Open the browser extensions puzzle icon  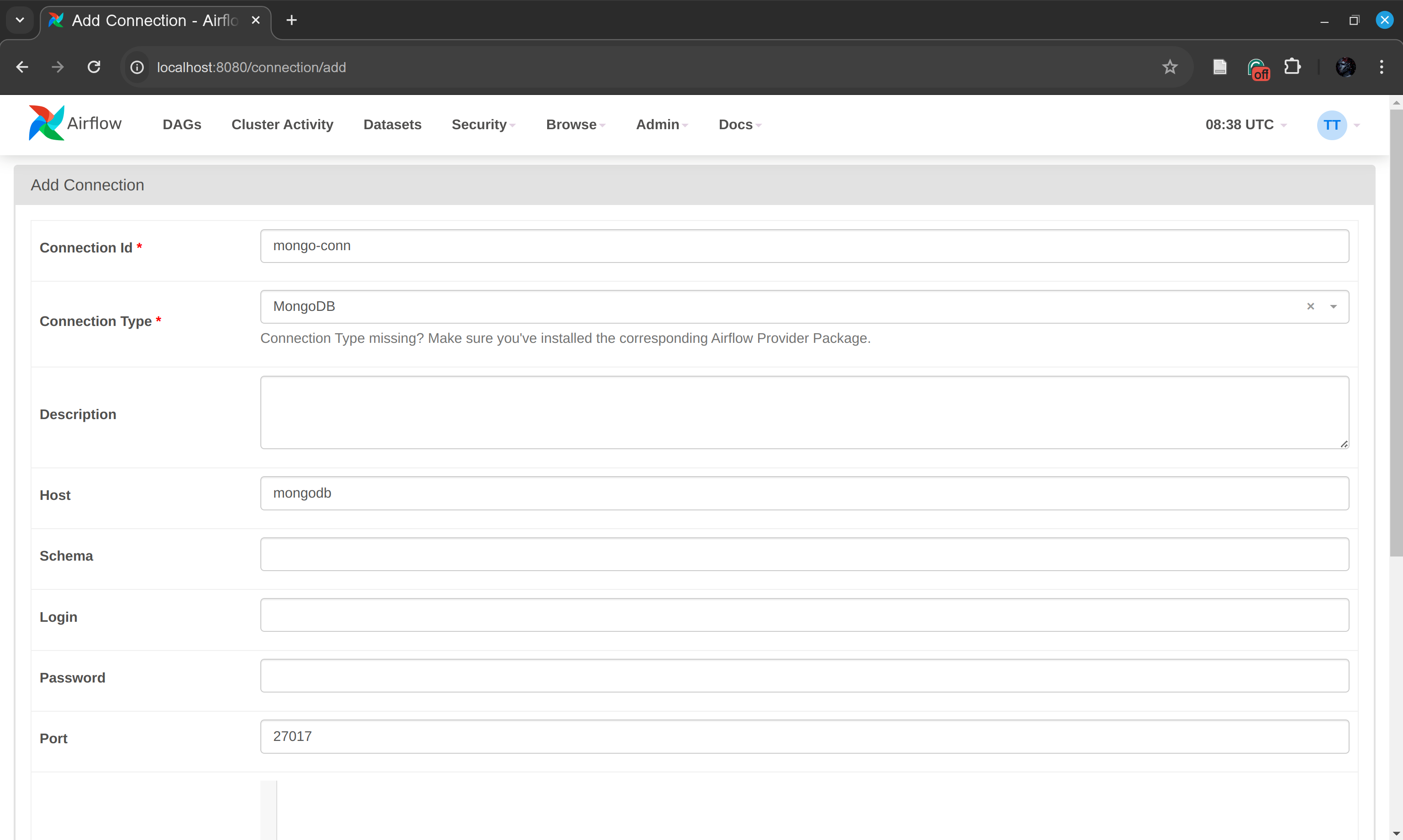click(1292, 68)
